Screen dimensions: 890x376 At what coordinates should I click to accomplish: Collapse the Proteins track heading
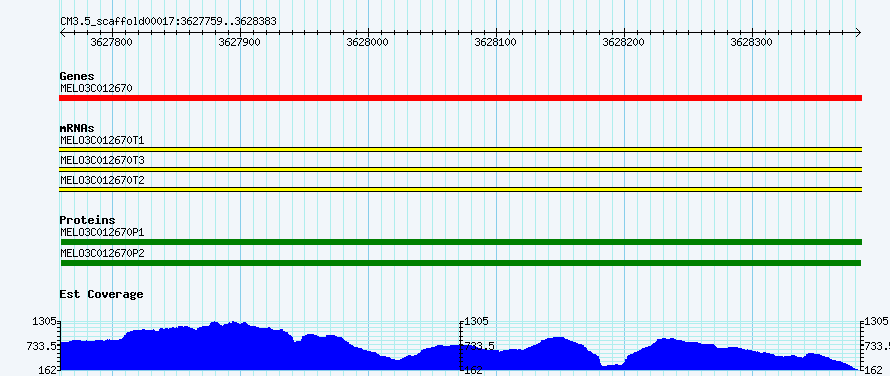click(87, 220)
